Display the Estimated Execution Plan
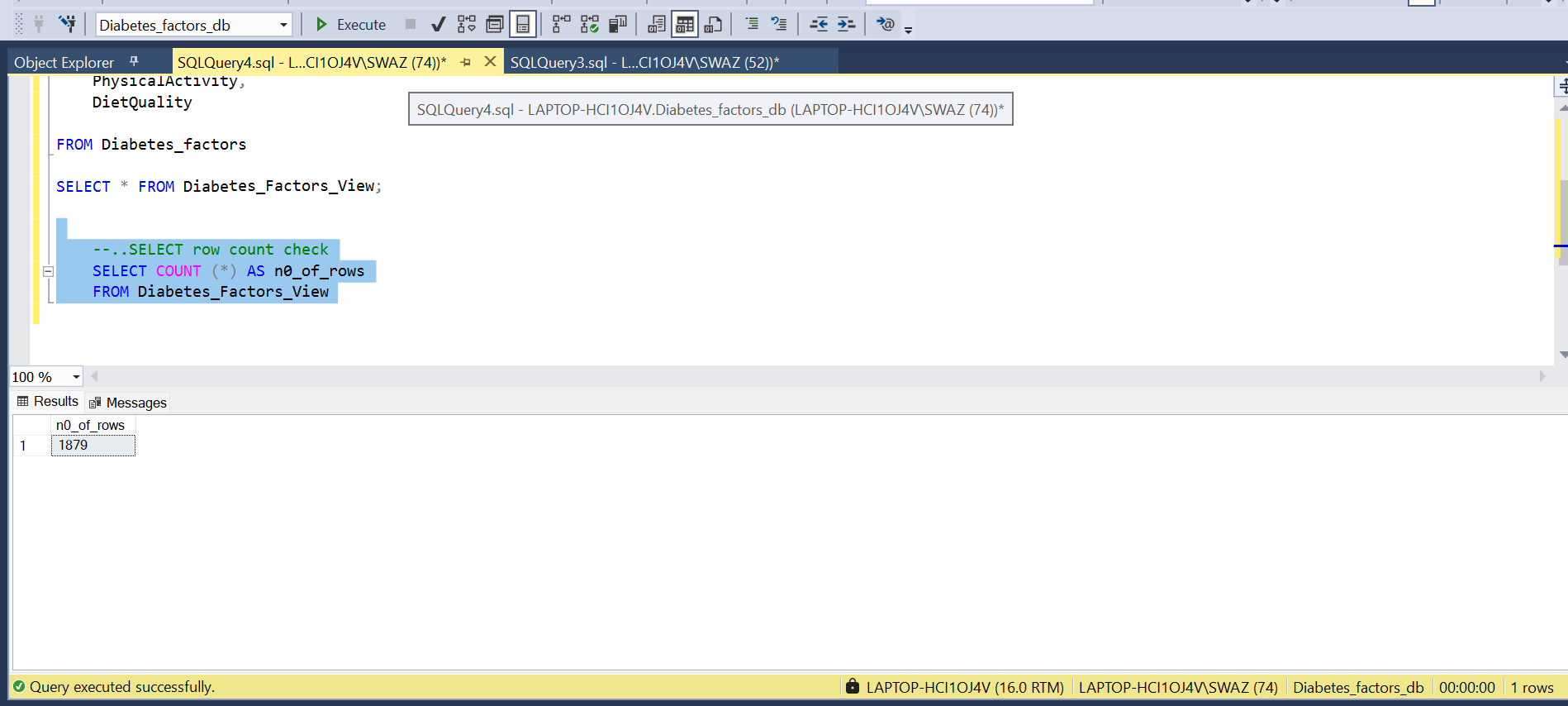 pos(467,24)
